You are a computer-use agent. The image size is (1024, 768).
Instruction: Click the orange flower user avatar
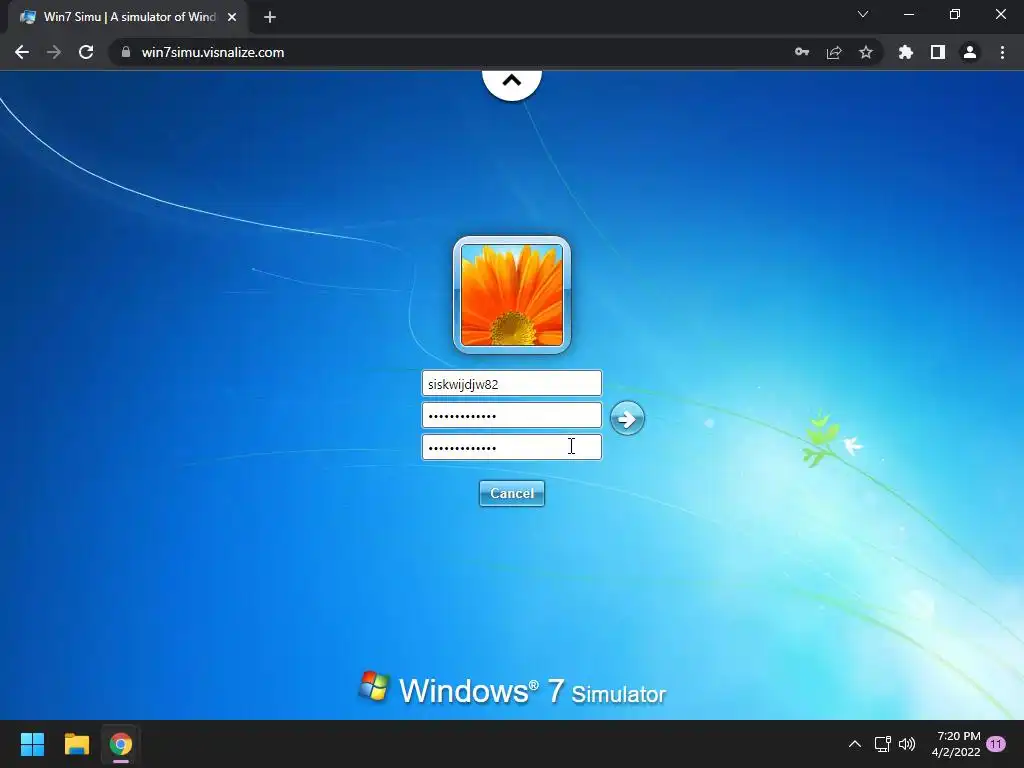[512, 295]
